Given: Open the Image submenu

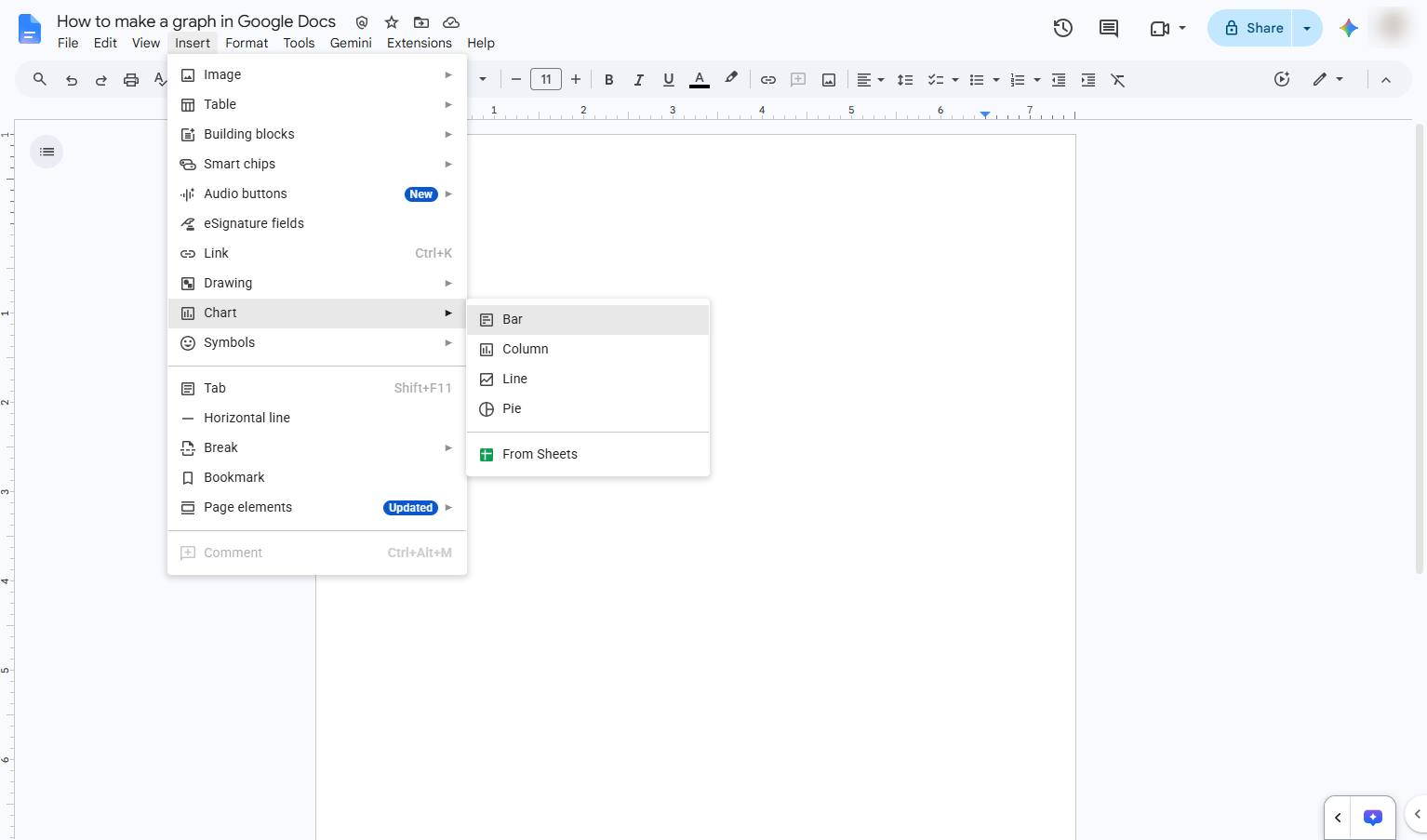Looking at the screenshot, I should pos(317,74).
